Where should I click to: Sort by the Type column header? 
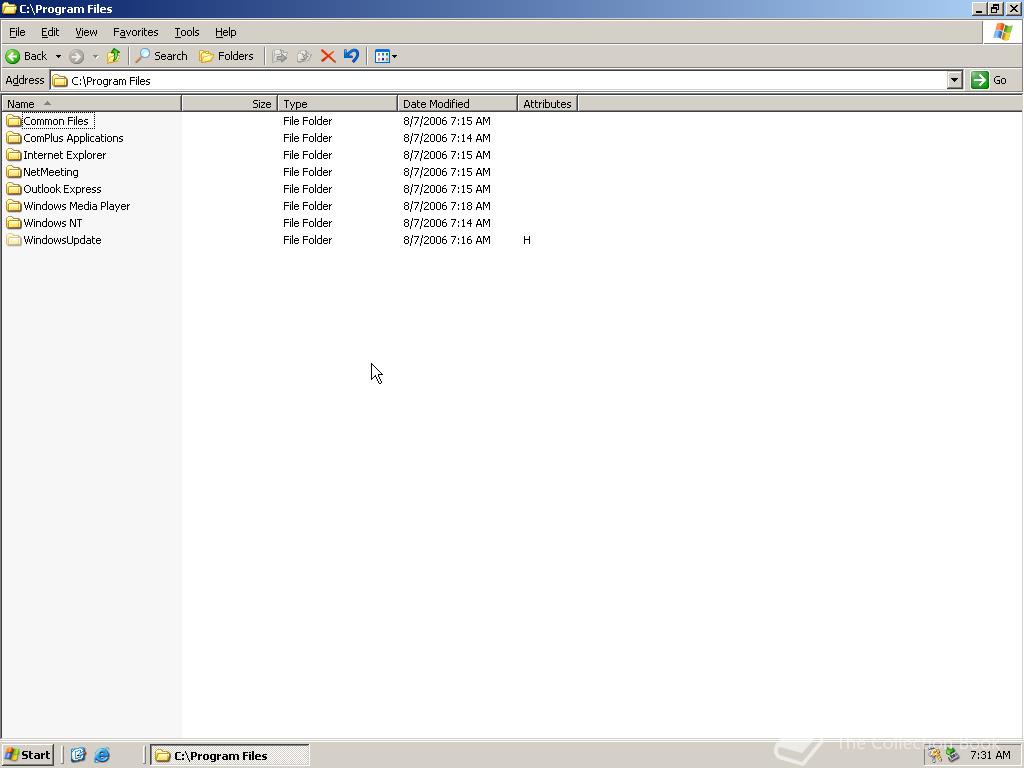pyautogui.click(x=338, y=104)
